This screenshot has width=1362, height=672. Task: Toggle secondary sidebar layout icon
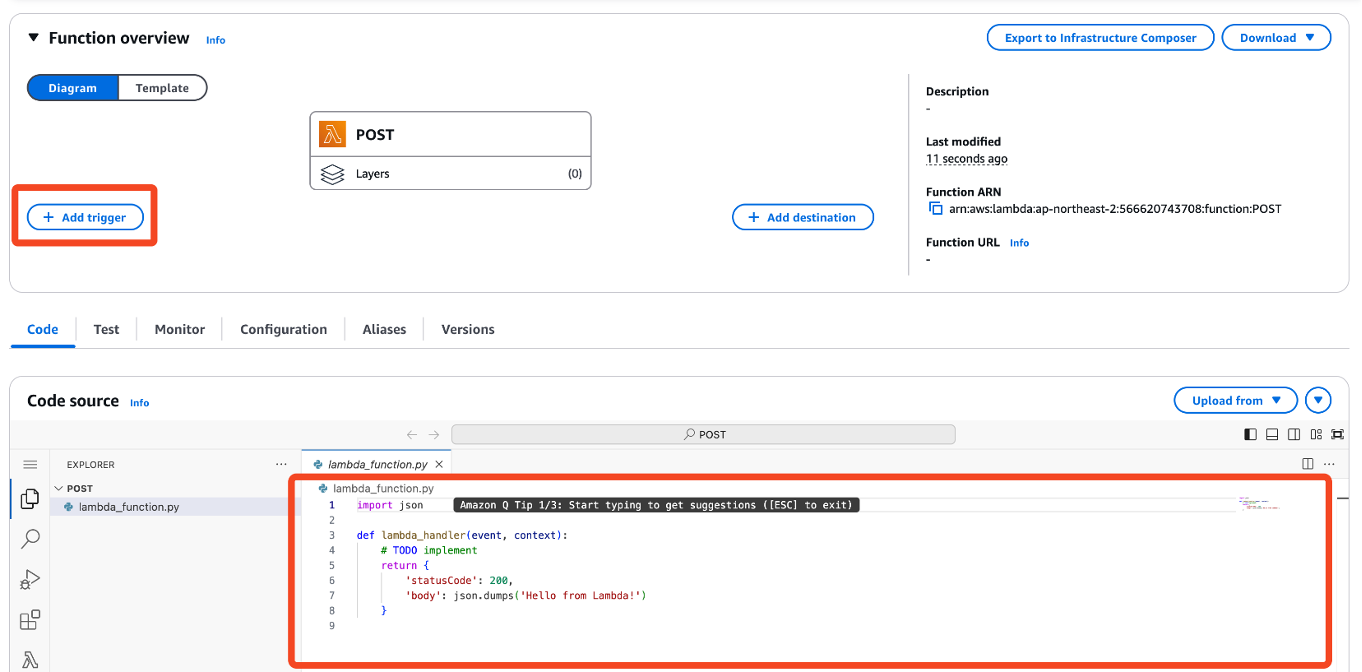pyautogui.click(x=1294, y=435)
